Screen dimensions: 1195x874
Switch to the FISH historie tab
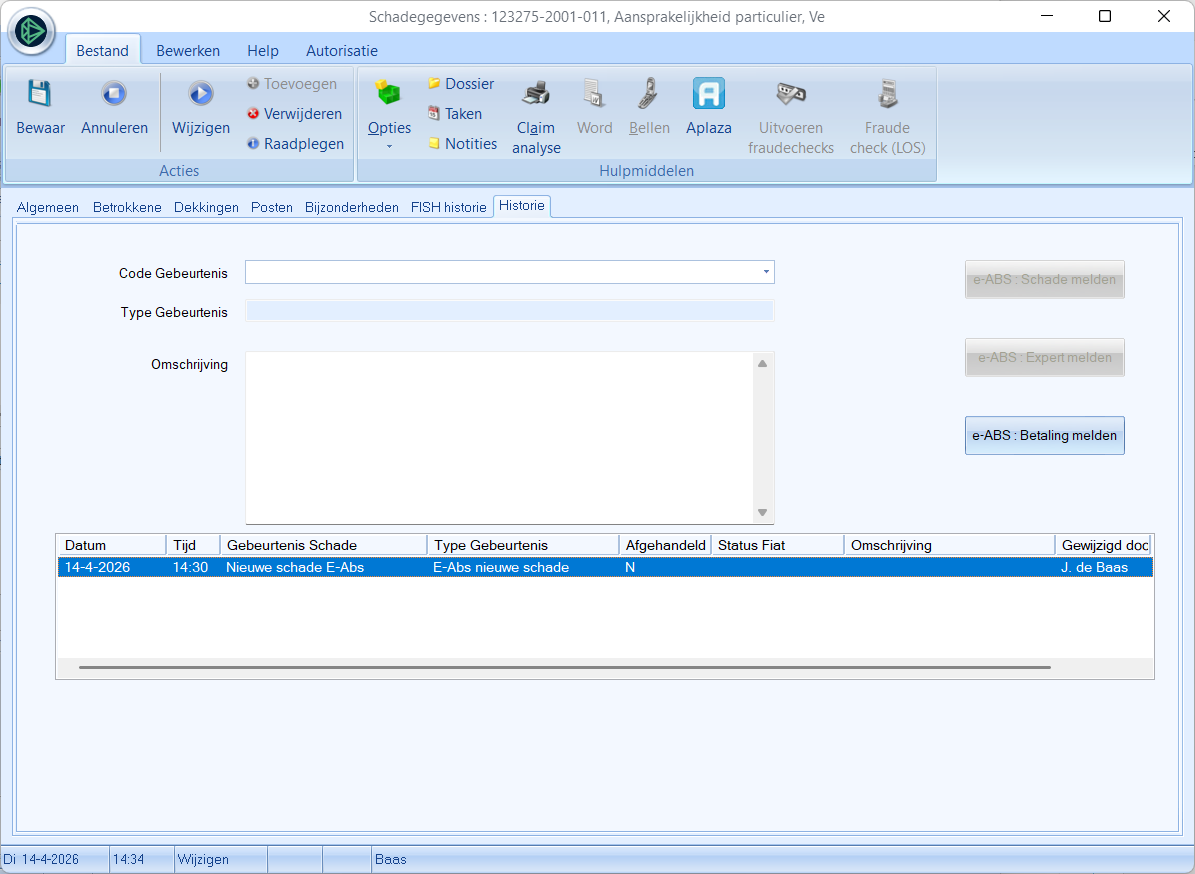coord(448,207)
